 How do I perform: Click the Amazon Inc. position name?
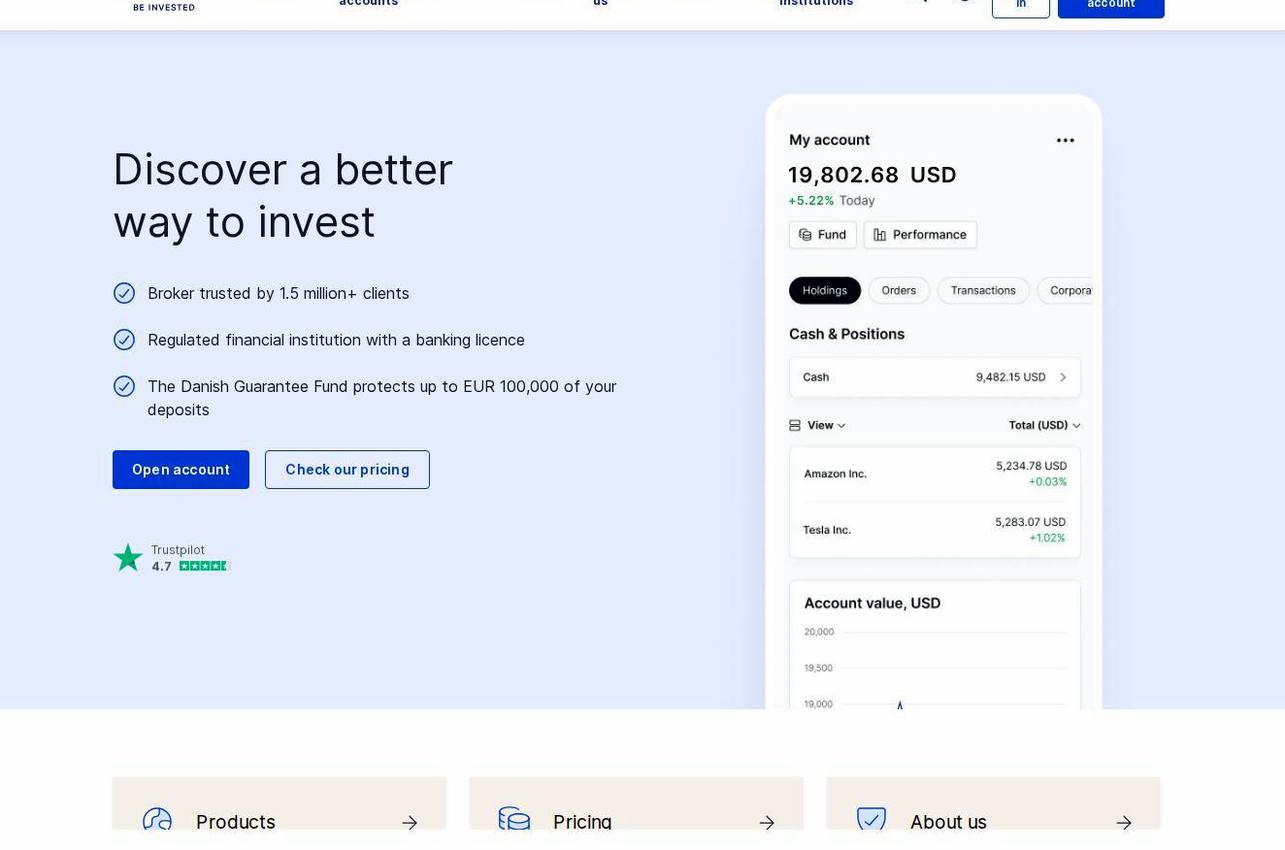835,474
